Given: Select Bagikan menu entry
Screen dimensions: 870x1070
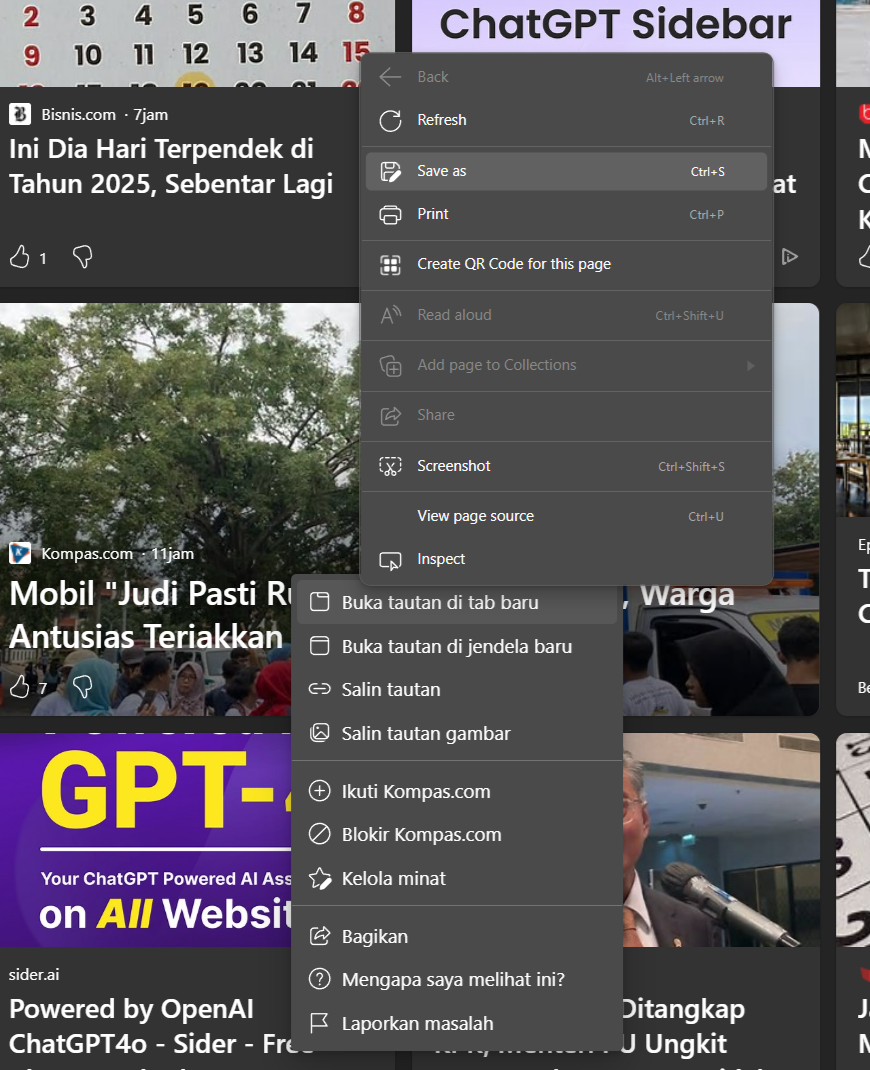Looking at the screenshot, I should [x=457, y=936].
